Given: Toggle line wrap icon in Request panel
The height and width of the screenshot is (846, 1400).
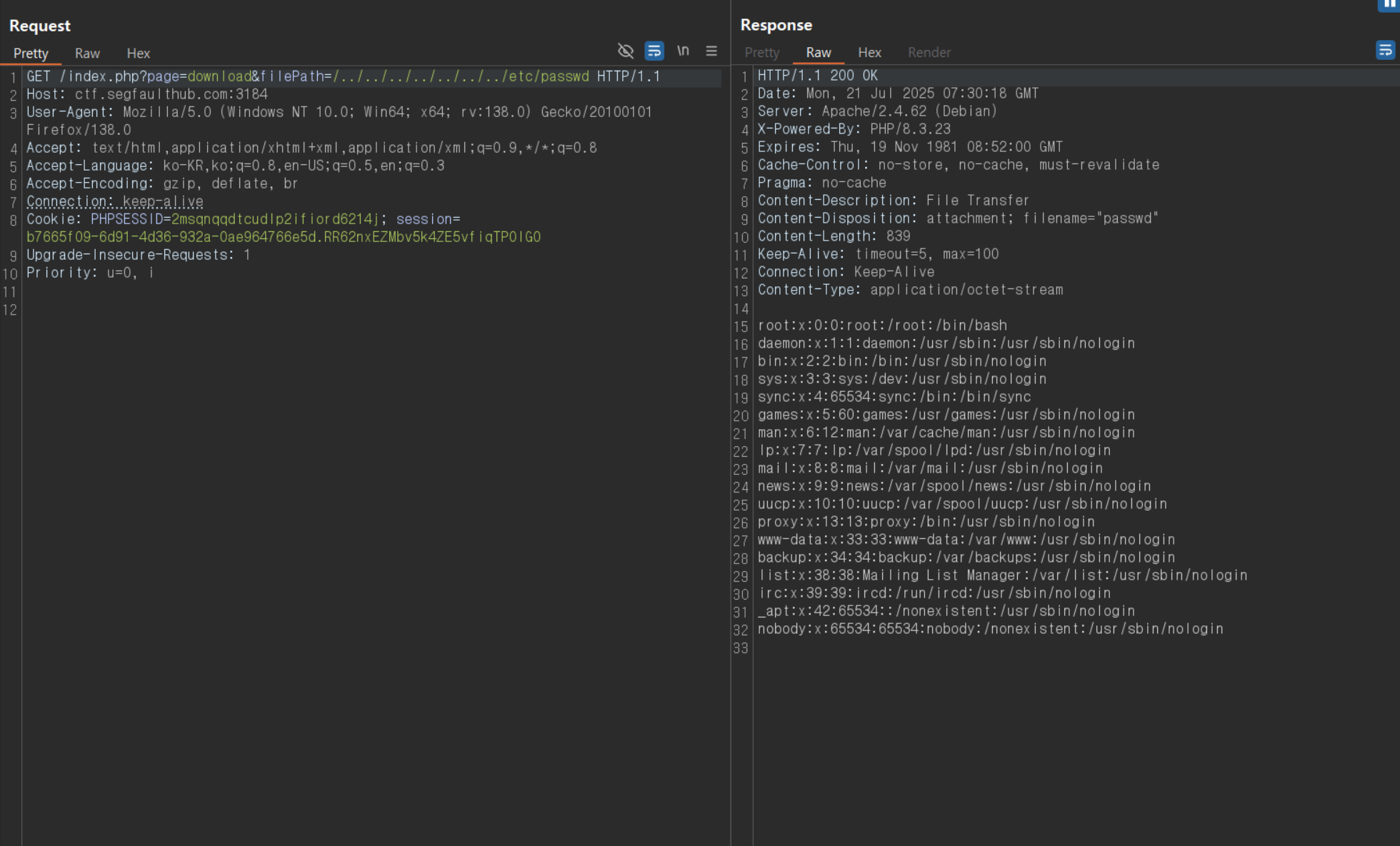Looking at the screenshot, I should tap(654, 51).
